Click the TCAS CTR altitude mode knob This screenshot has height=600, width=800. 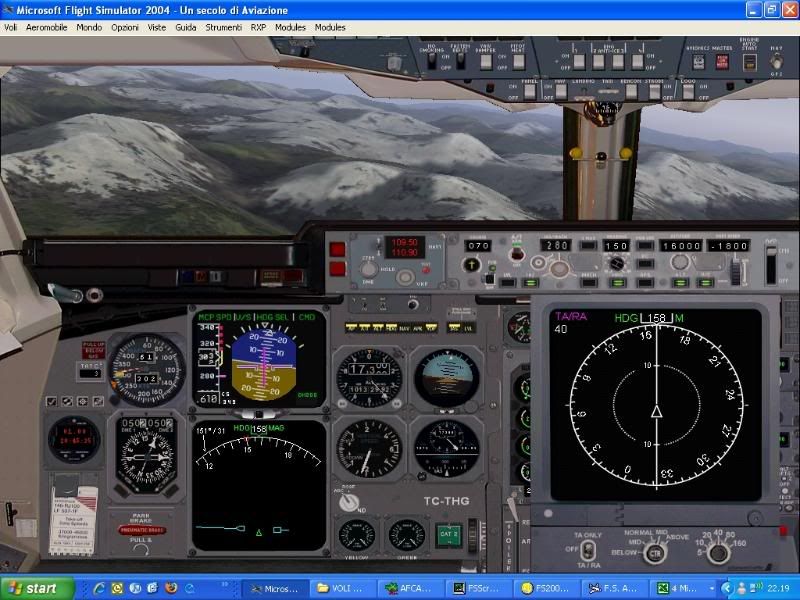click(655, 553)
